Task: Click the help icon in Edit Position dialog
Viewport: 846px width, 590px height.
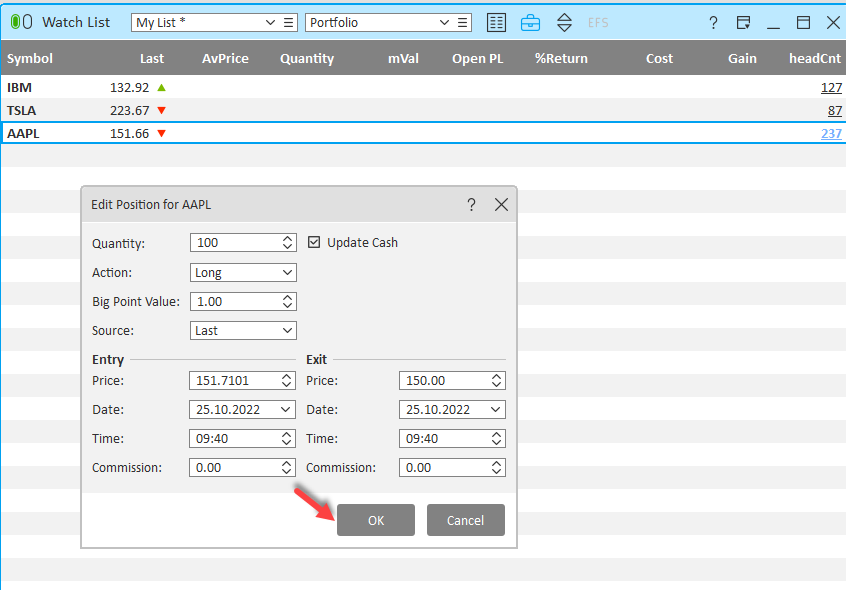Action: [x=471, y=204]
